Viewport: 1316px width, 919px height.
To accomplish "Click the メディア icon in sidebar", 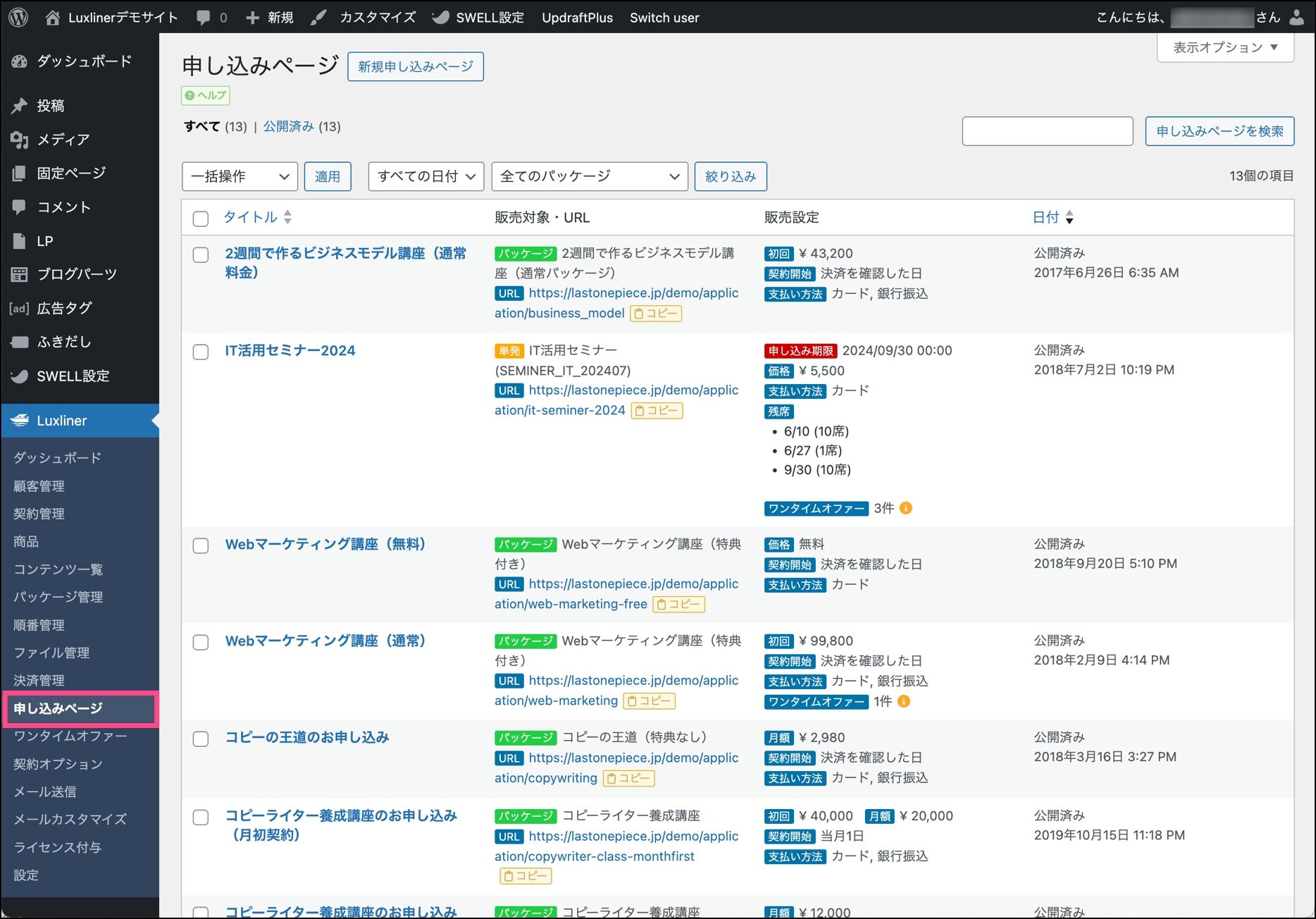I will 20,140.
